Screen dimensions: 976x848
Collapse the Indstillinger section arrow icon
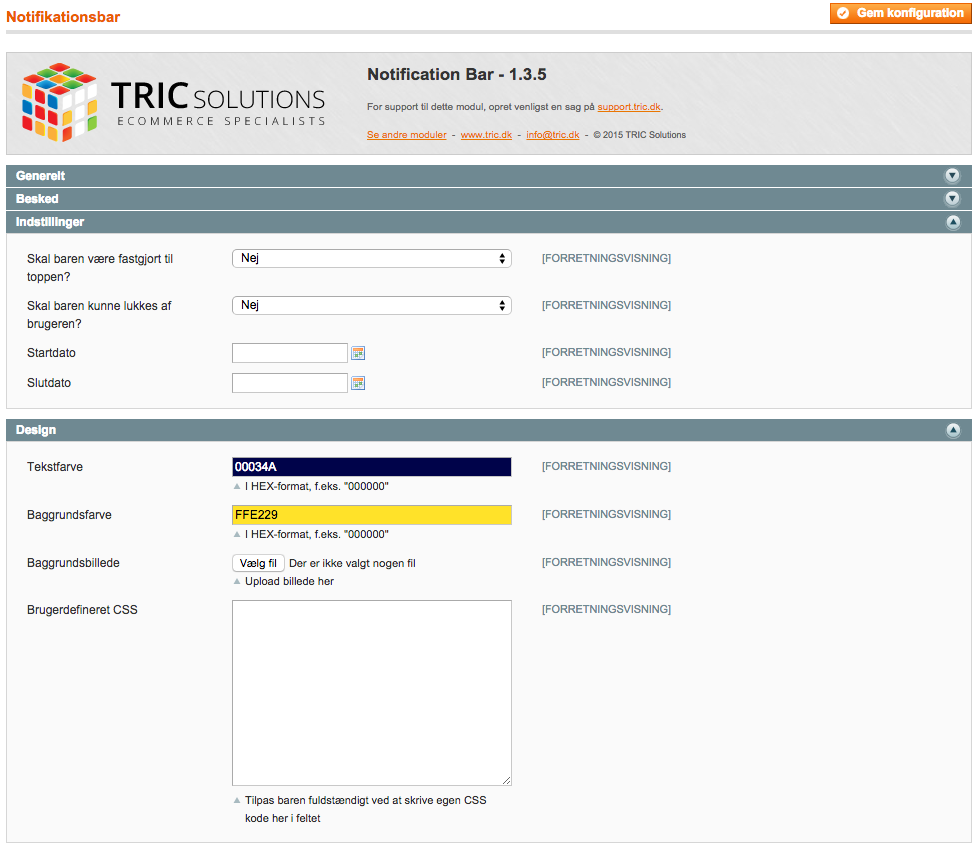coord(952,222)
